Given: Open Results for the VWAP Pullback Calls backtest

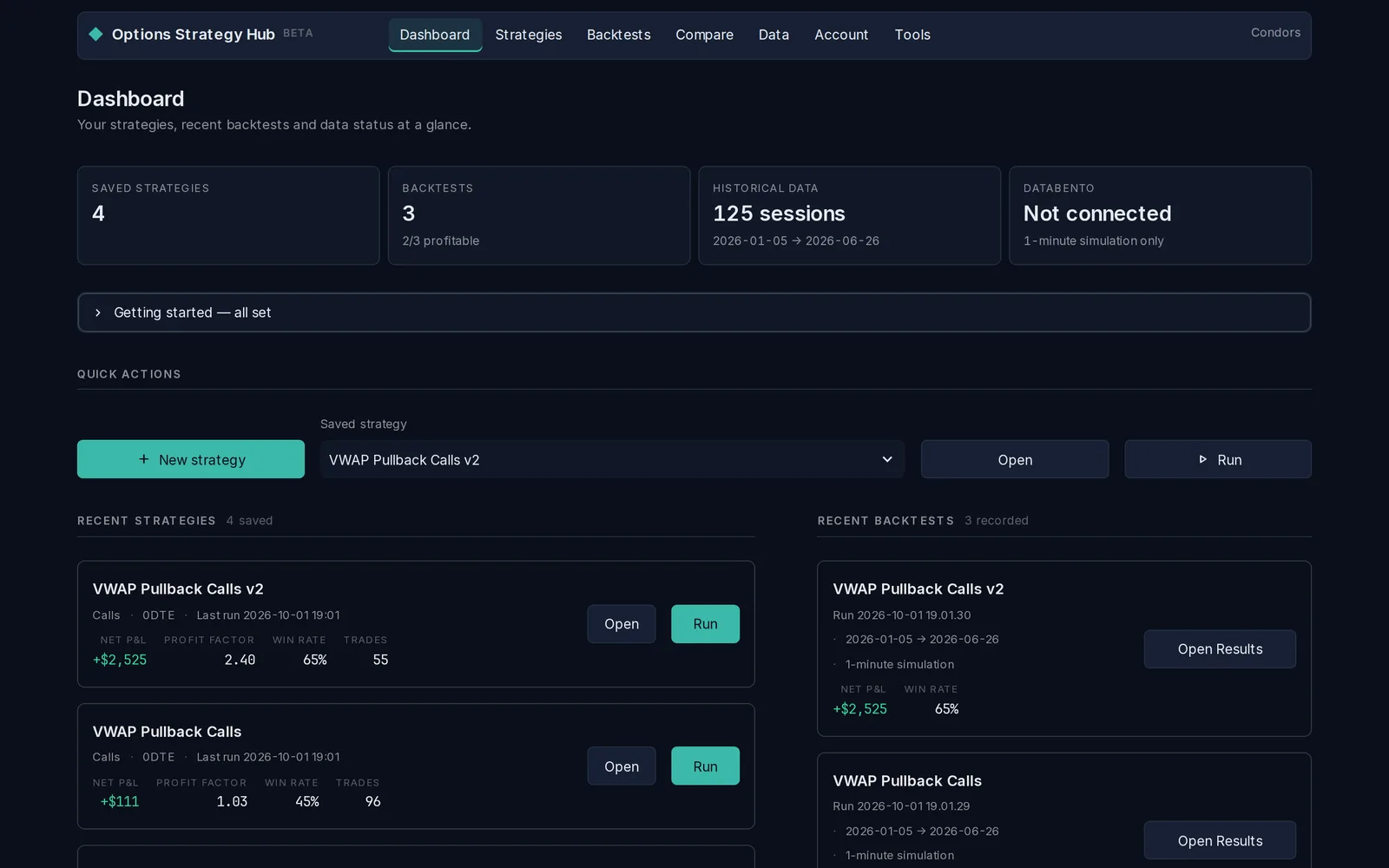Looking at the screenshot, I should [x=1220, y=840].
